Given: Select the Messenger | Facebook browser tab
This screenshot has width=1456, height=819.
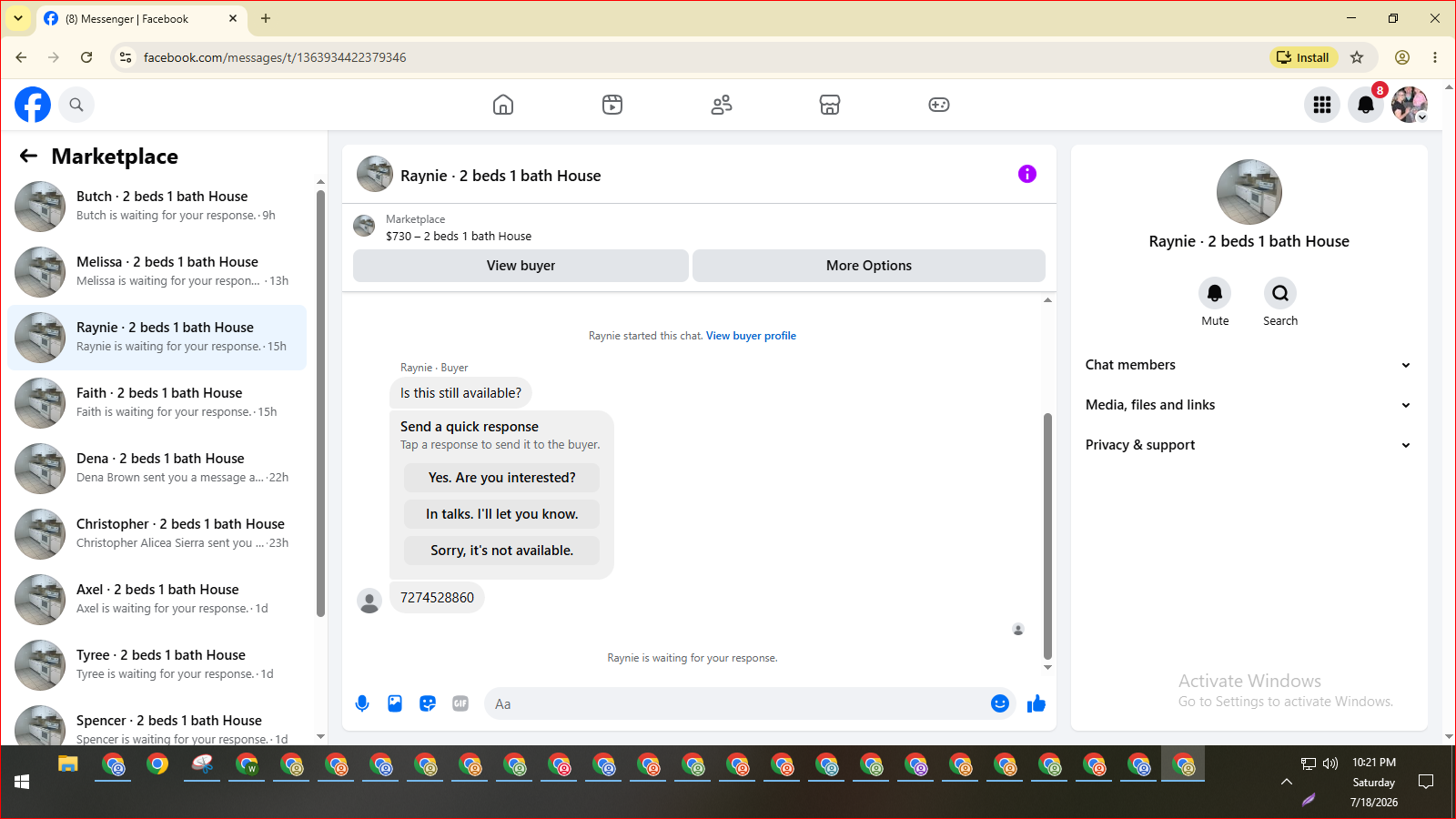Looking at the screenshot, I should (x=142, y=18).
